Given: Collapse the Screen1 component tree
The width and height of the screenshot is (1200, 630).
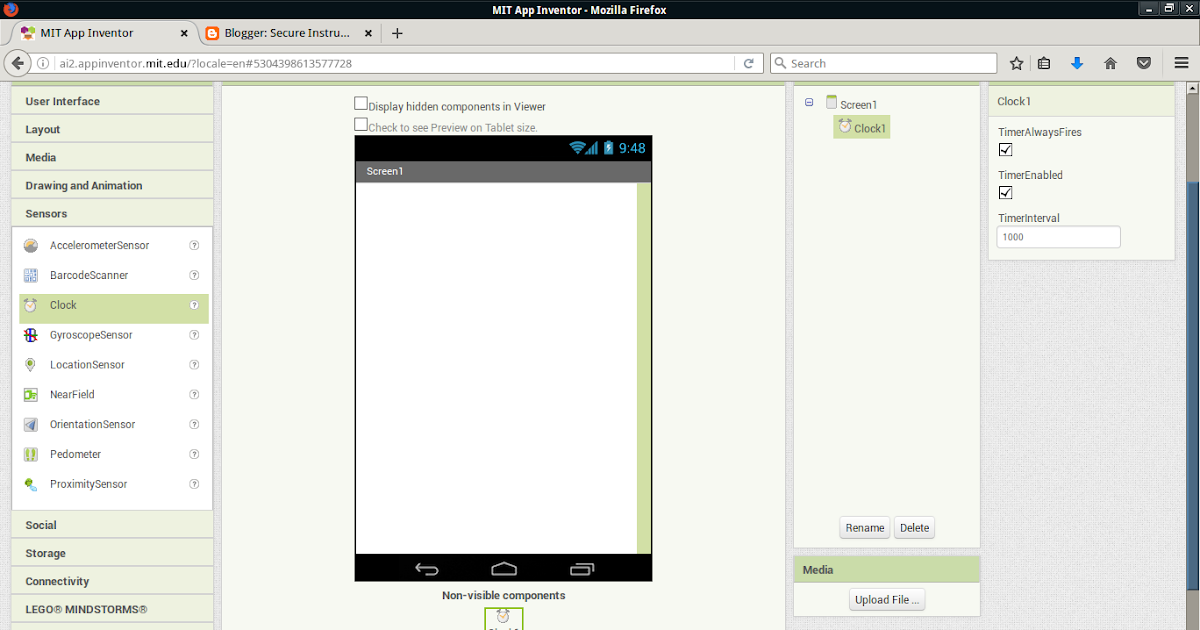Looking at the screenshot, I should coord(808,103).
